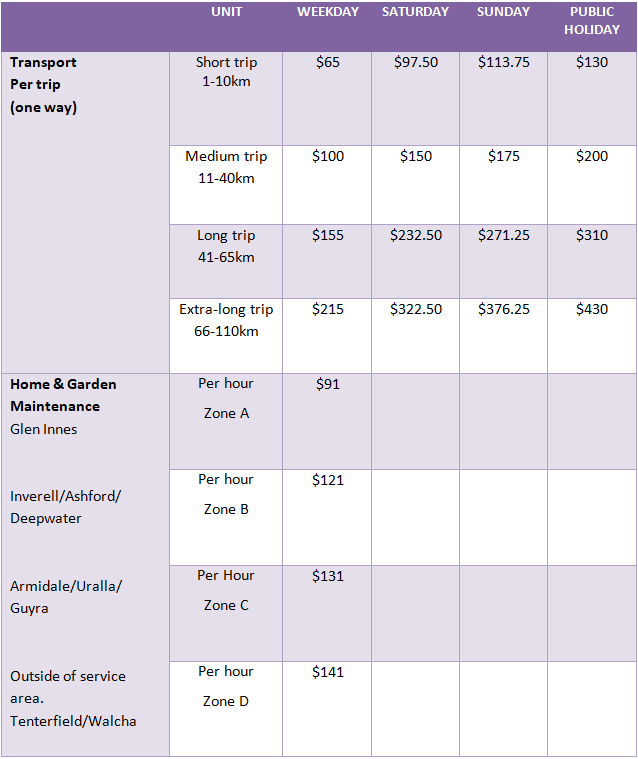Viewport: 638px width, 759px height.
Task: Click the WEEKDAY column header
Action: [x=328, y=12]
